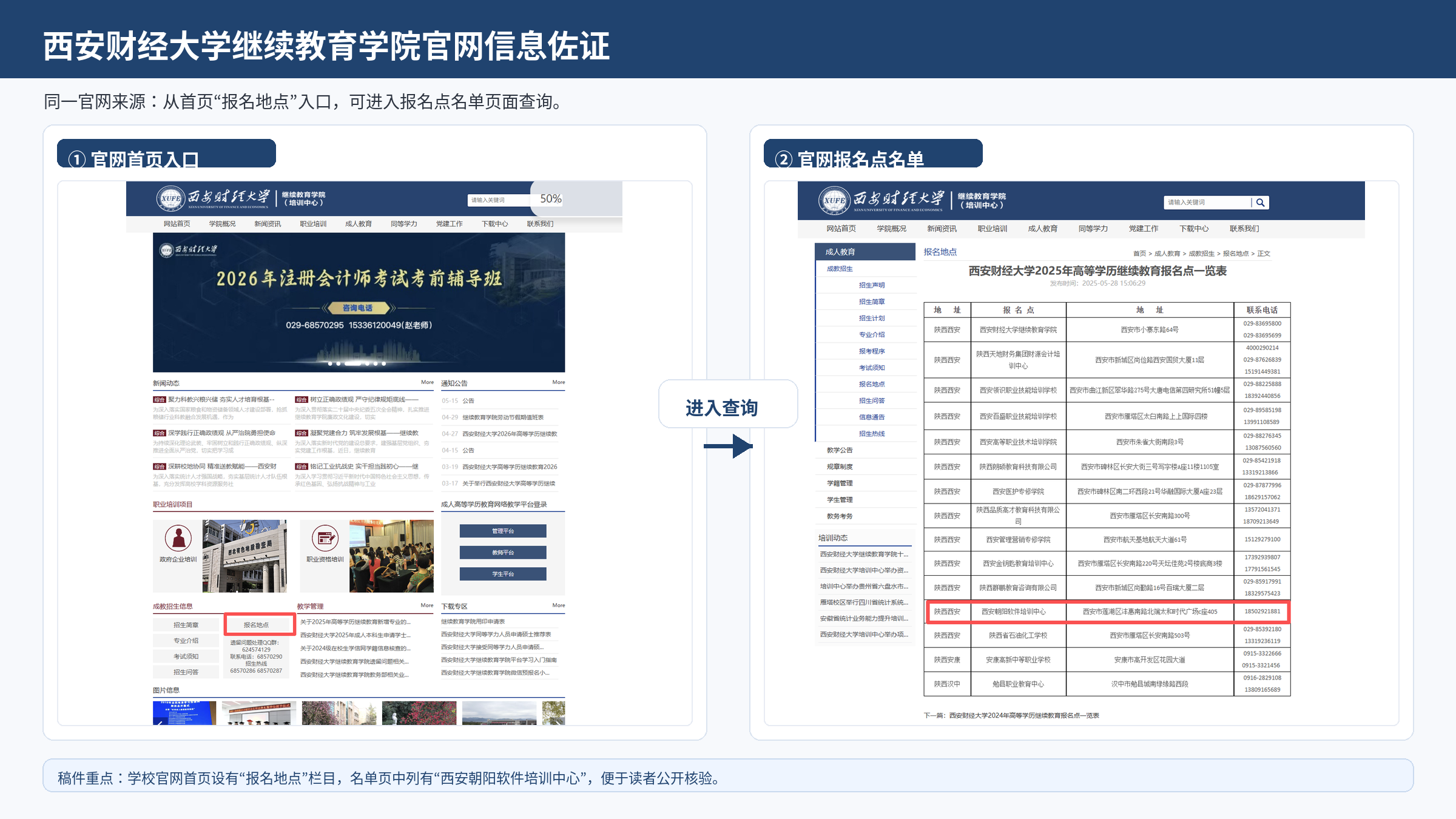
Task: Select 招生声明 in the sidebar
Action: tap(872, 285)
